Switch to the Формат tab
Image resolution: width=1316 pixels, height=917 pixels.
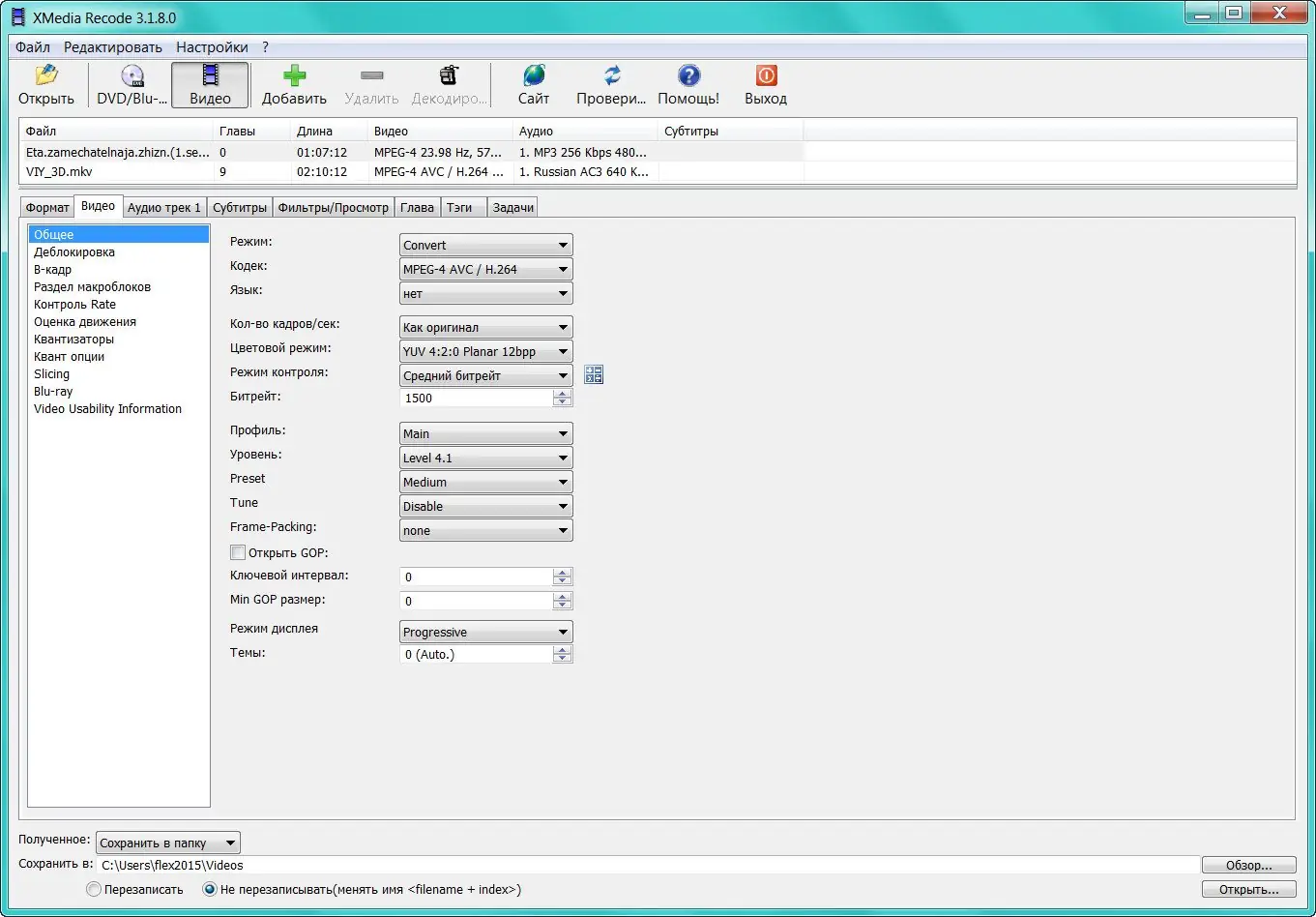47,207
